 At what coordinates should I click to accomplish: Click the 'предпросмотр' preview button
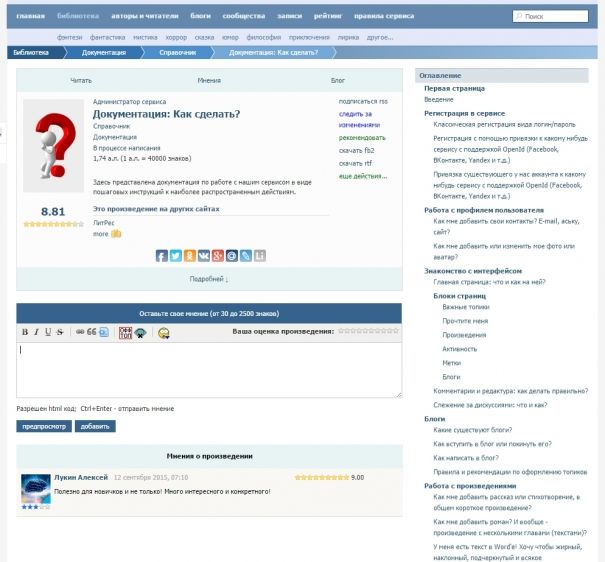click(44, 426)
